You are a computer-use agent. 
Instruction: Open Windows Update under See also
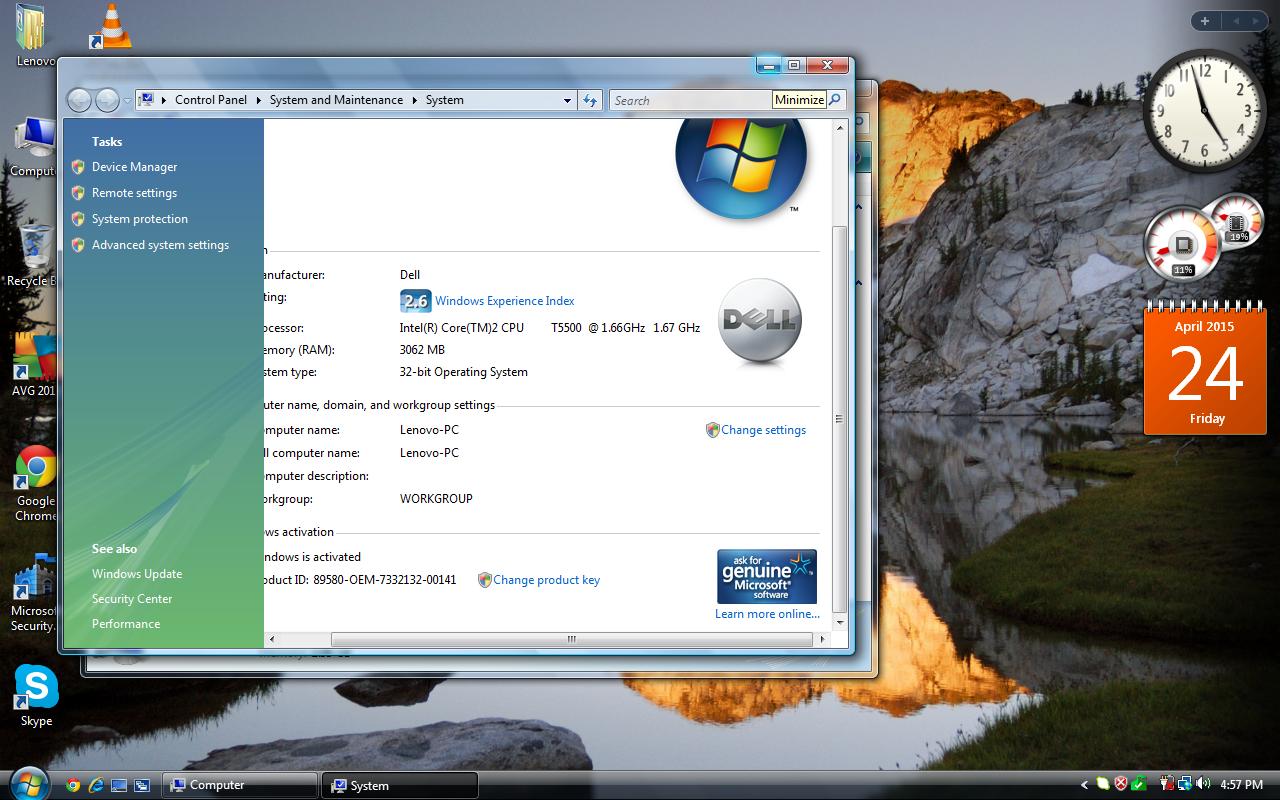pos(137,574)
